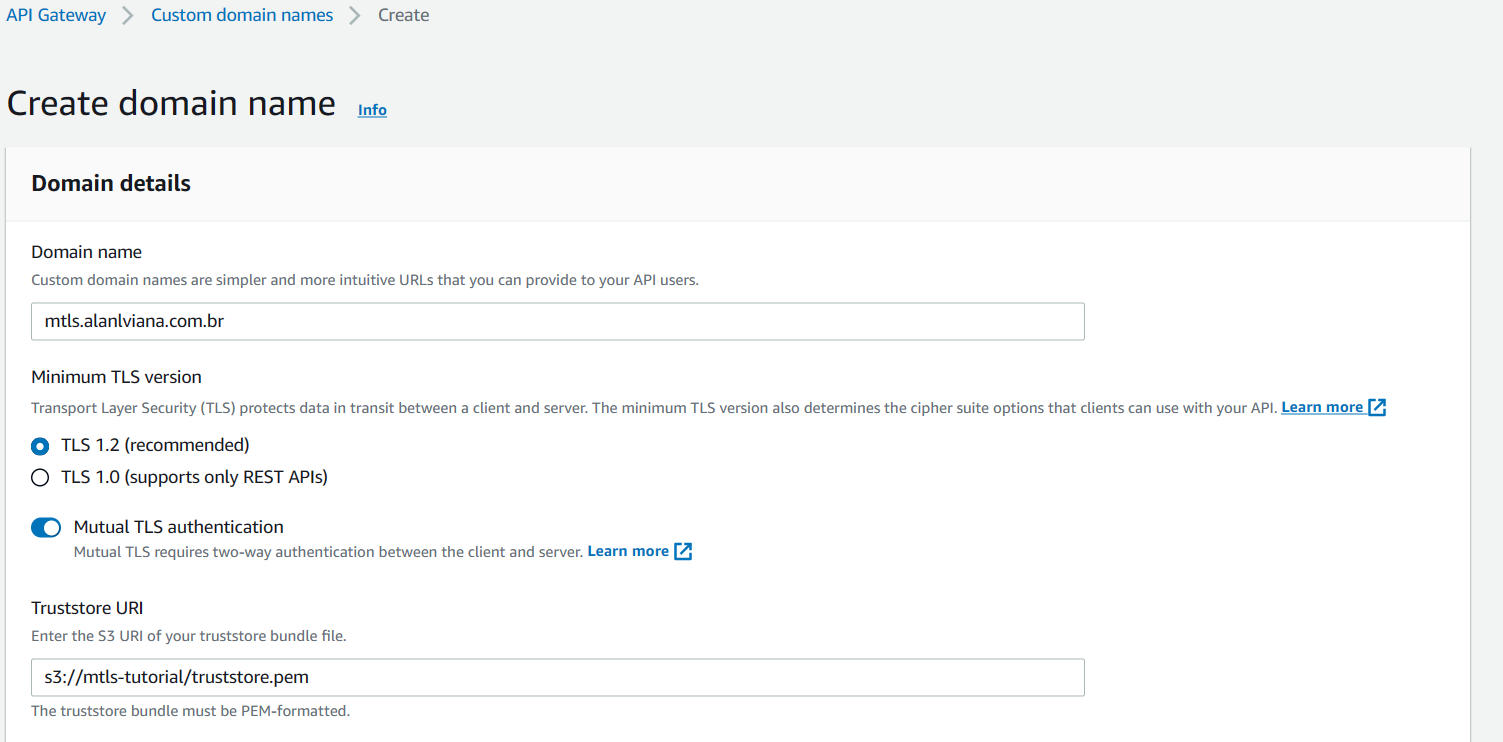
Task: Go to Custom domain names breadcrumb
Action: [242, 15]
